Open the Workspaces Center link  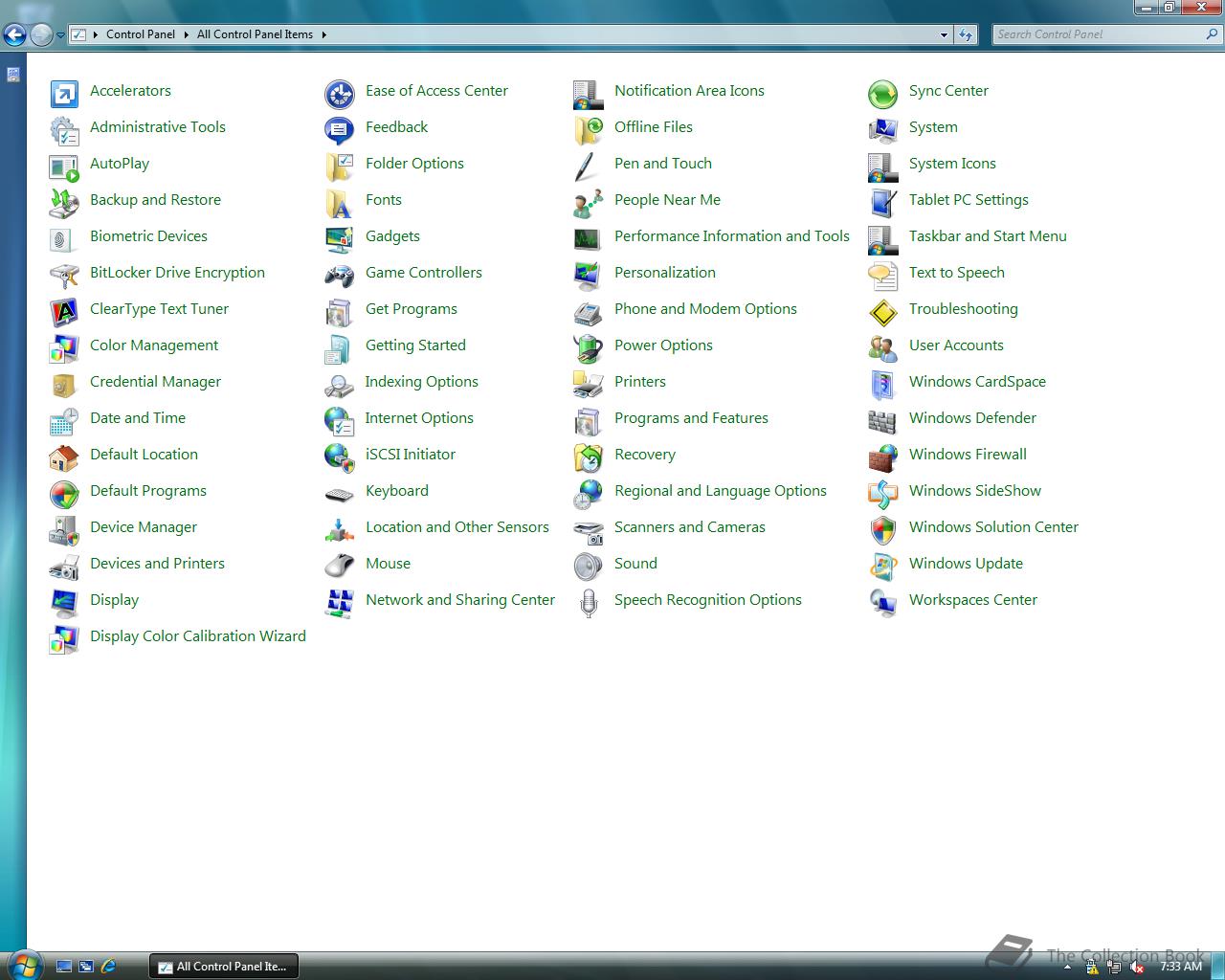click(x=973, y=600)
